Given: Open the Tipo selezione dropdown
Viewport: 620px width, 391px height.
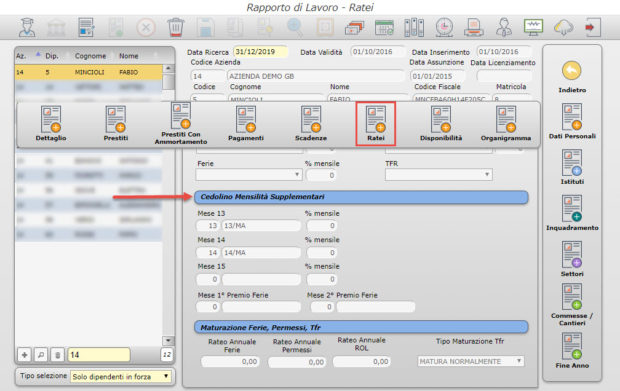Looking at the screenshot, I should [x=121, y=377].
